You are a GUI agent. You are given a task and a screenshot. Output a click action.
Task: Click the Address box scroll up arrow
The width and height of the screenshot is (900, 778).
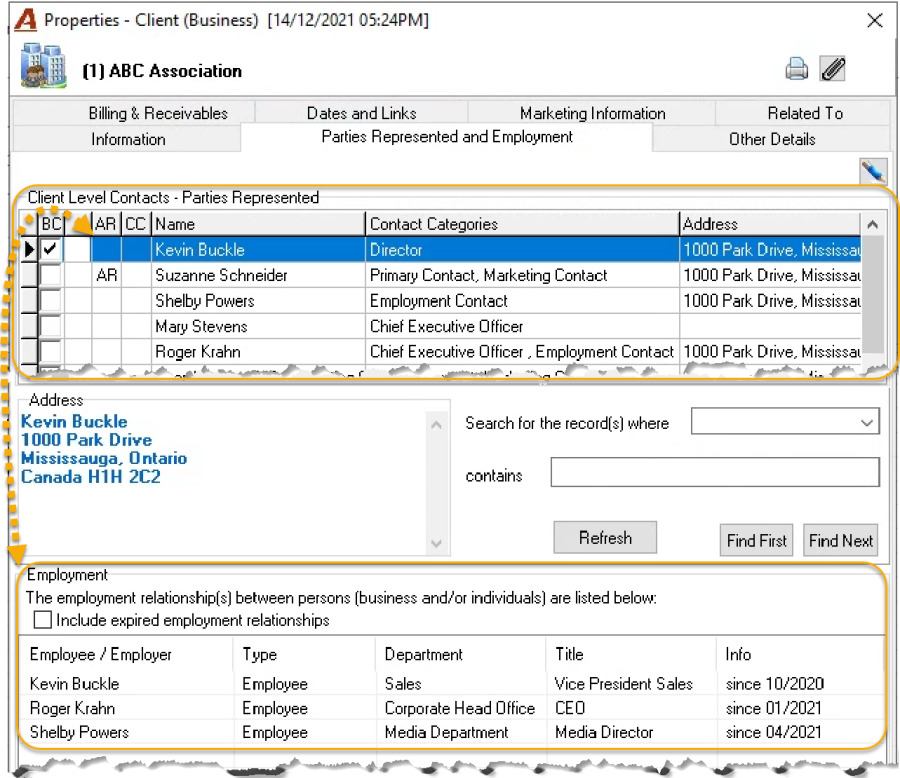[436, 425]
